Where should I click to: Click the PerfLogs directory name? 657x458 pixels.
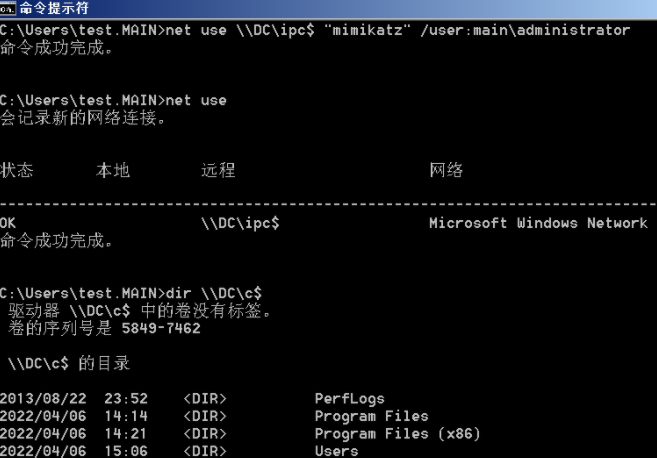349,398
